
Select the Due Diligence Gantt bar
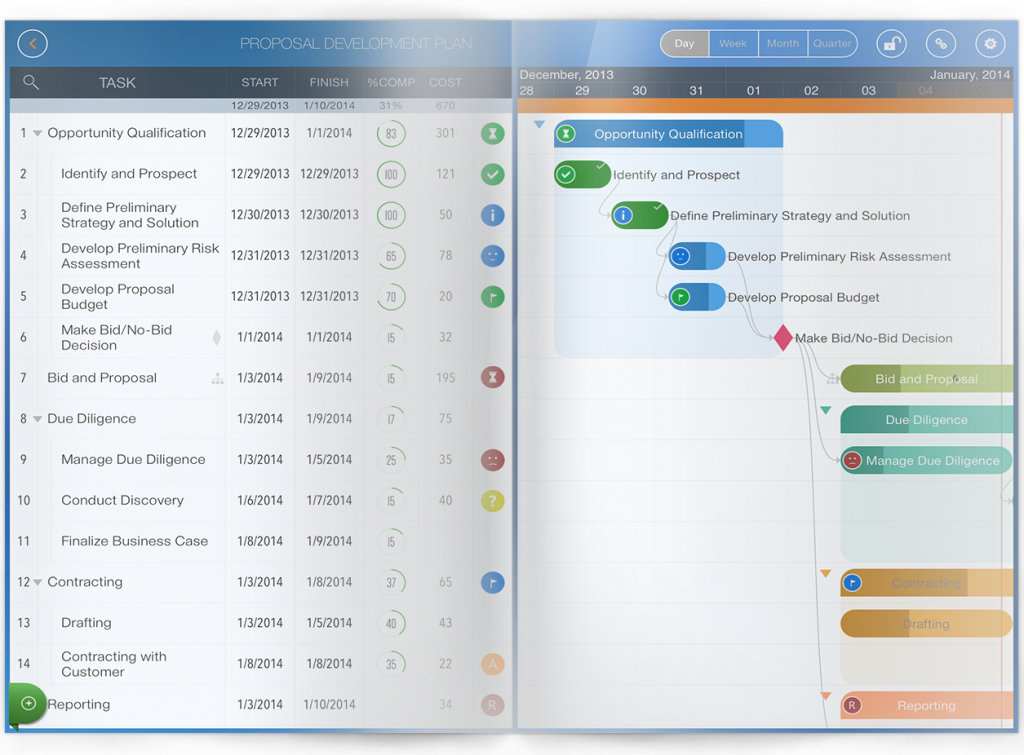(x=927, y=420)
